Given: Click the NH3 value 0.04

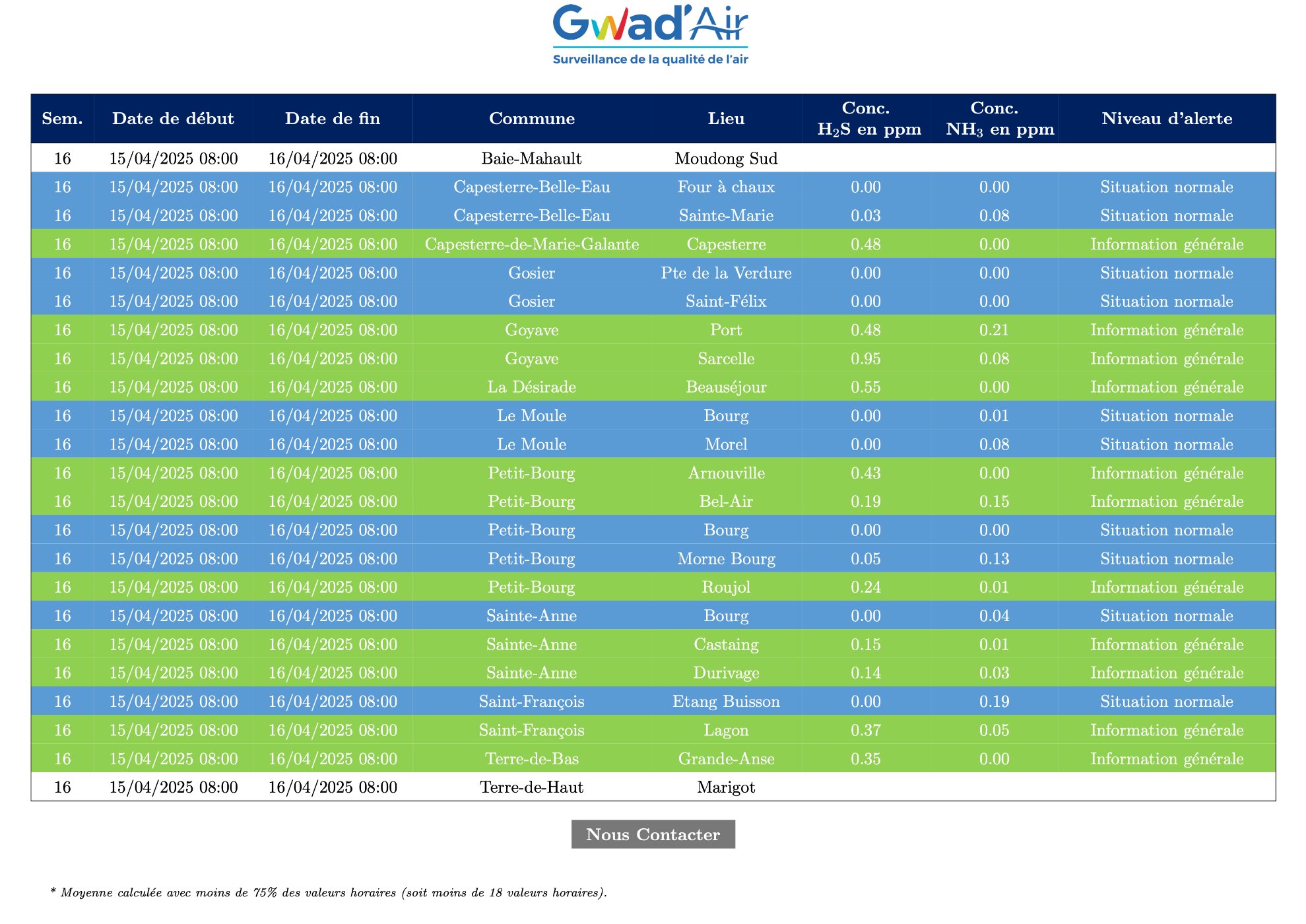Looking at the screenshot, I should 995,616.
